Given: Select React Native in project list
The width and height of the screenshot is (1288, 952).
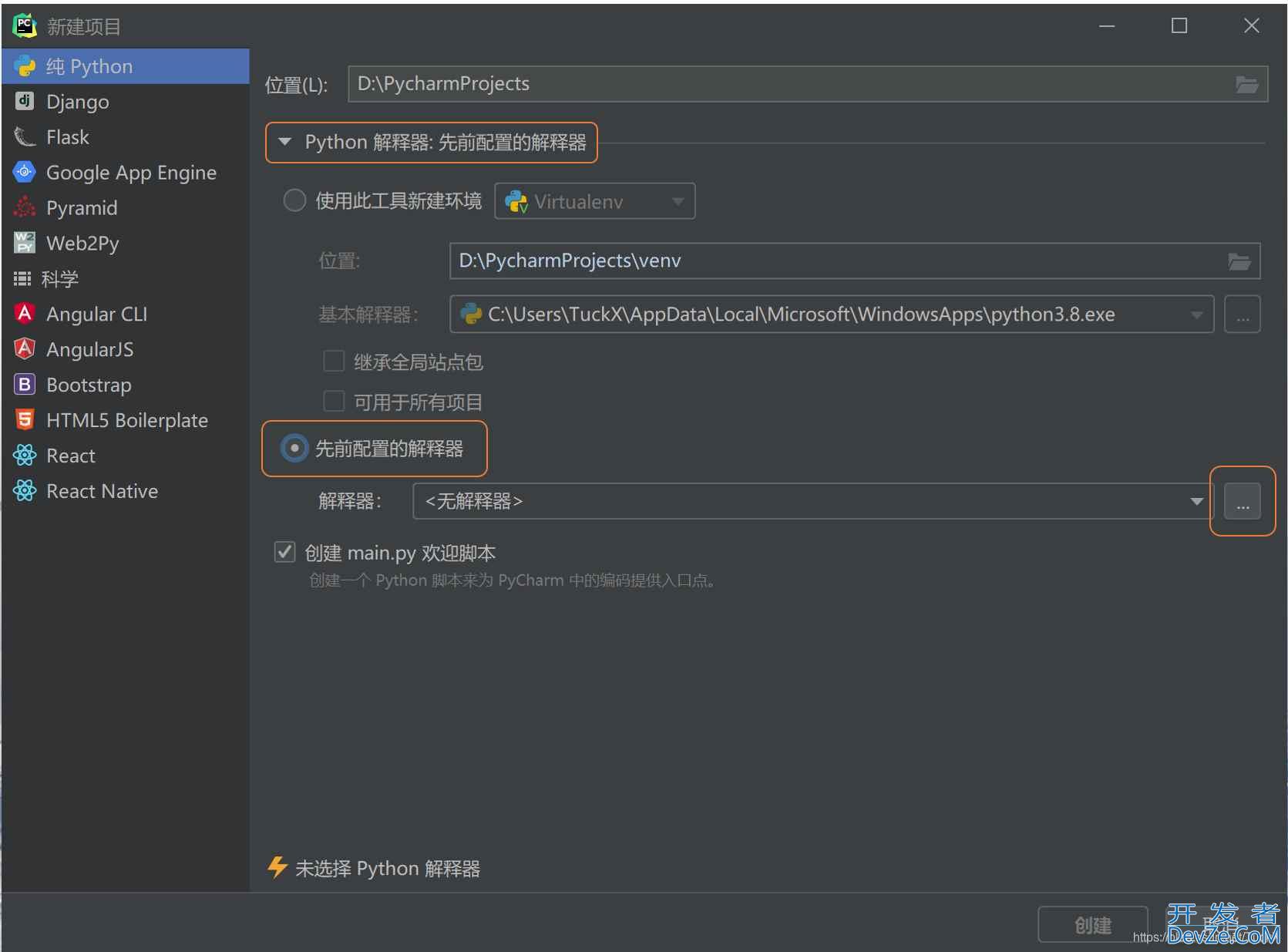Looking at the screenshot, I should coord(125,491).
